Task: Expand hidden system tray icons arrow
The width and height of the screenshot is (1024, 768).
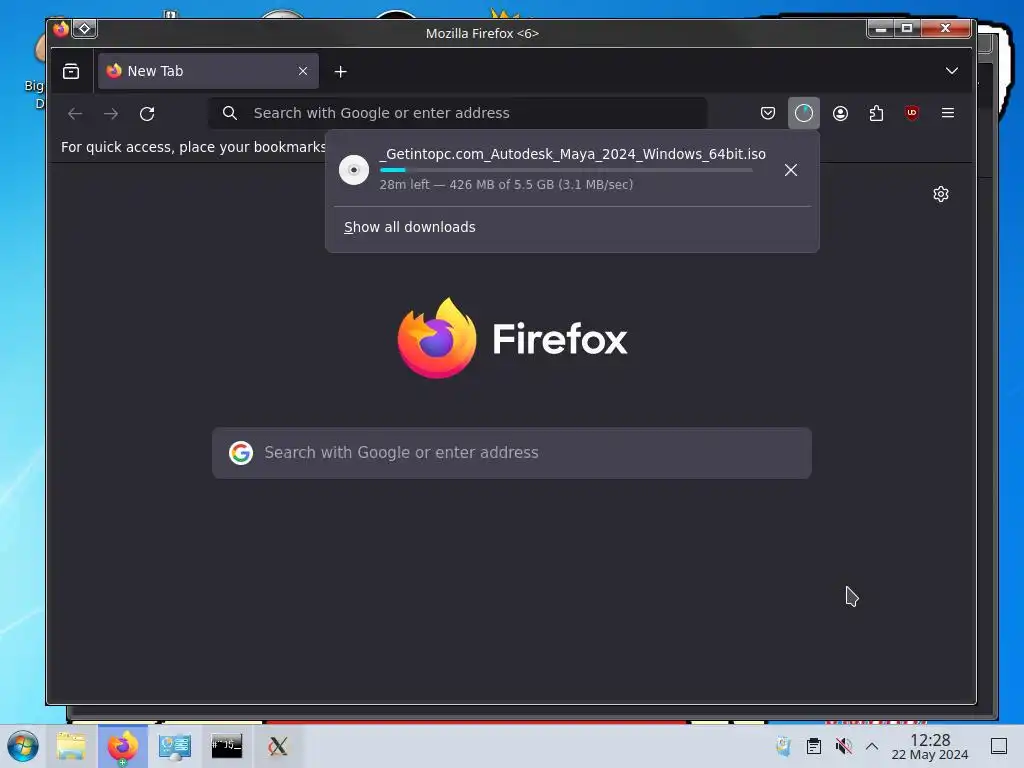Action: 872,746
